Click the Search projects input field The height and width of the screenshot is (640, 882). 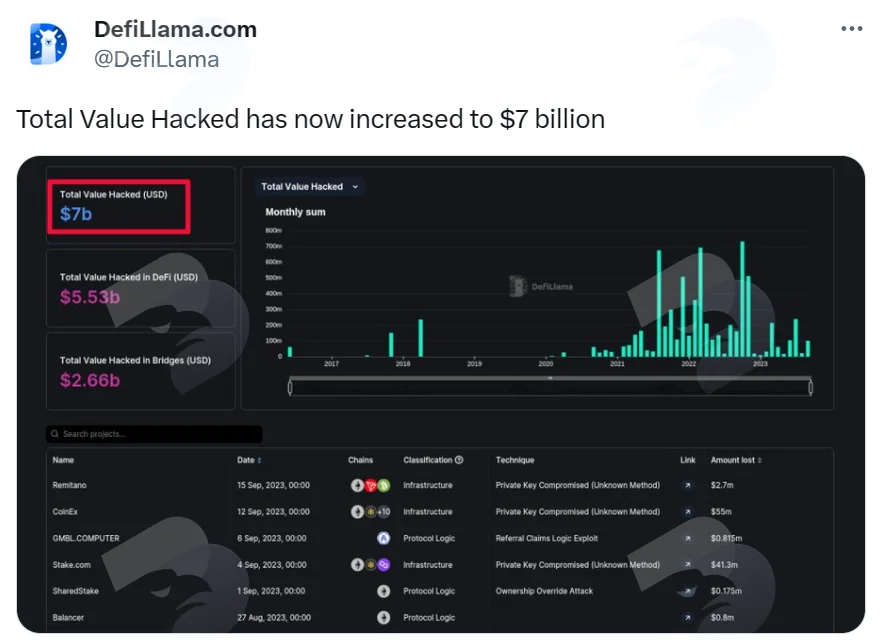154,434
